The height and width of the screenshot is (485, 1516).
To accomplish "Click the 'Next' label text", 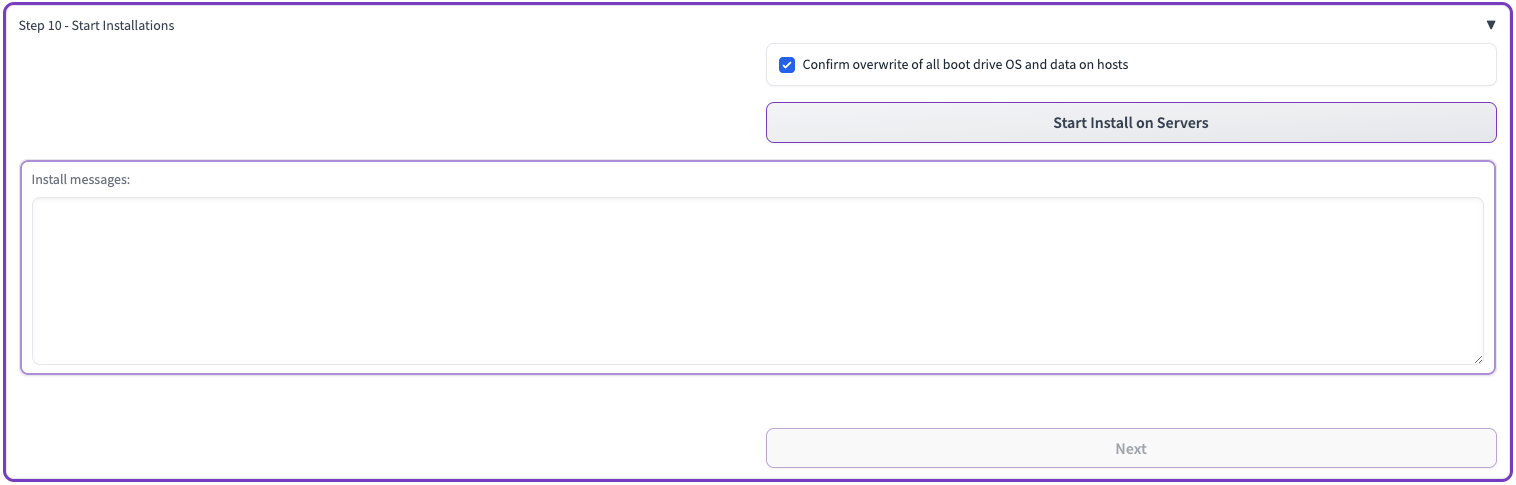I will click(x=1131, y=449).
